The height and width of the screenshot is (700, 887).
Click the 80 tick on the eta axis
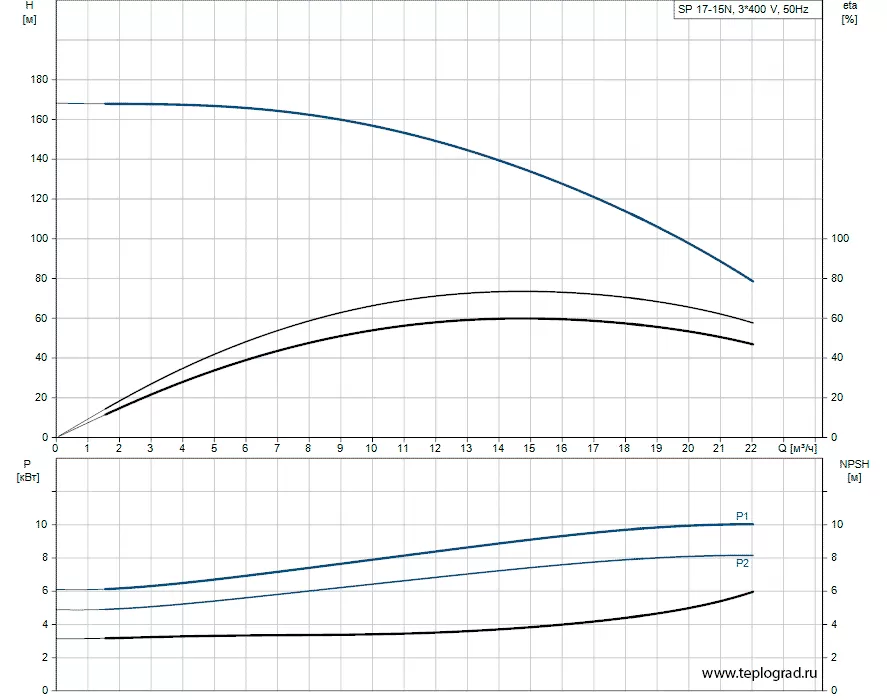[839, 278]
